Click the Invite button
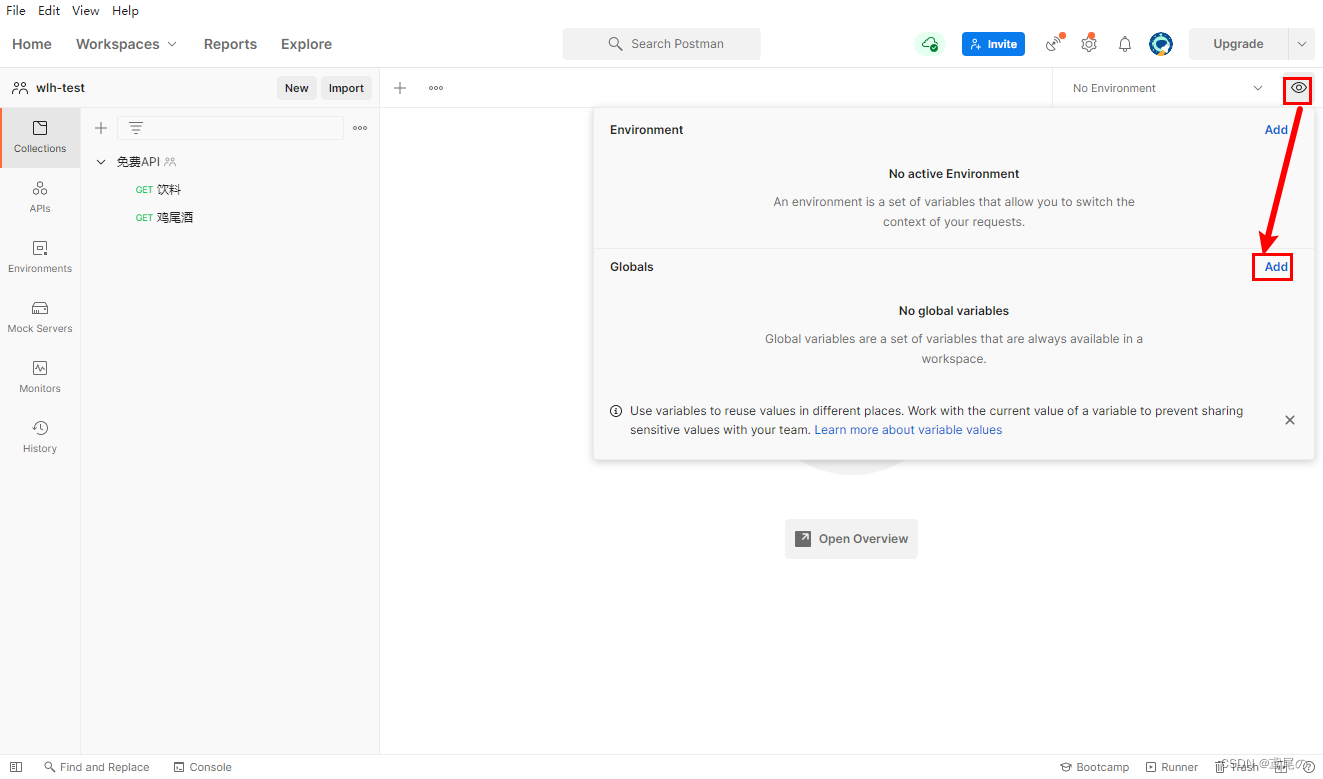Screen dimensions: 1323x779 click(x=993, y=44)
